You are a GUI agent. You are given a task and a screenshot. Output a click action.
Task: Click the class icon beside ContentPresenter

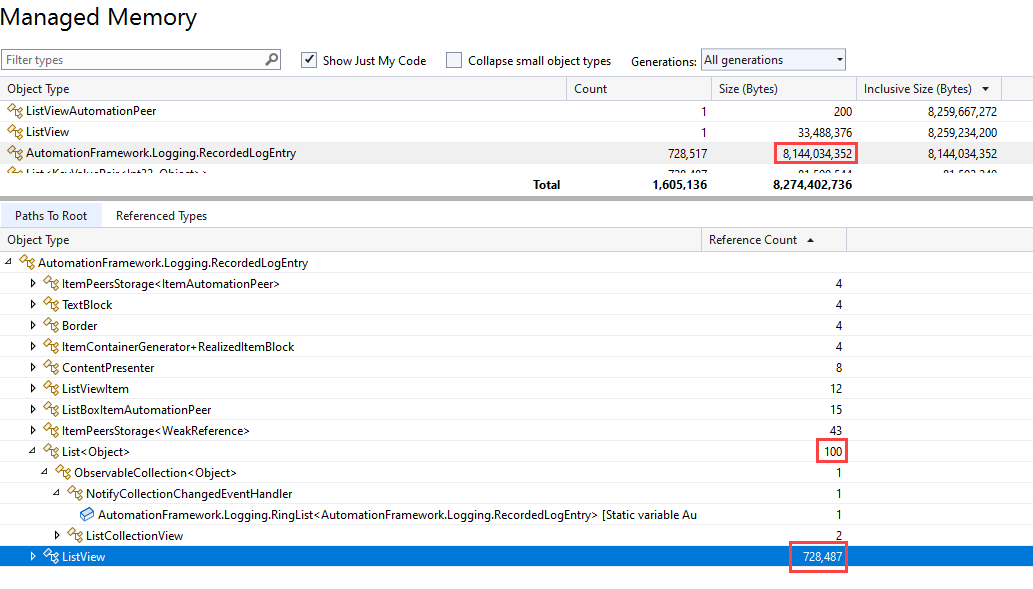49,367
